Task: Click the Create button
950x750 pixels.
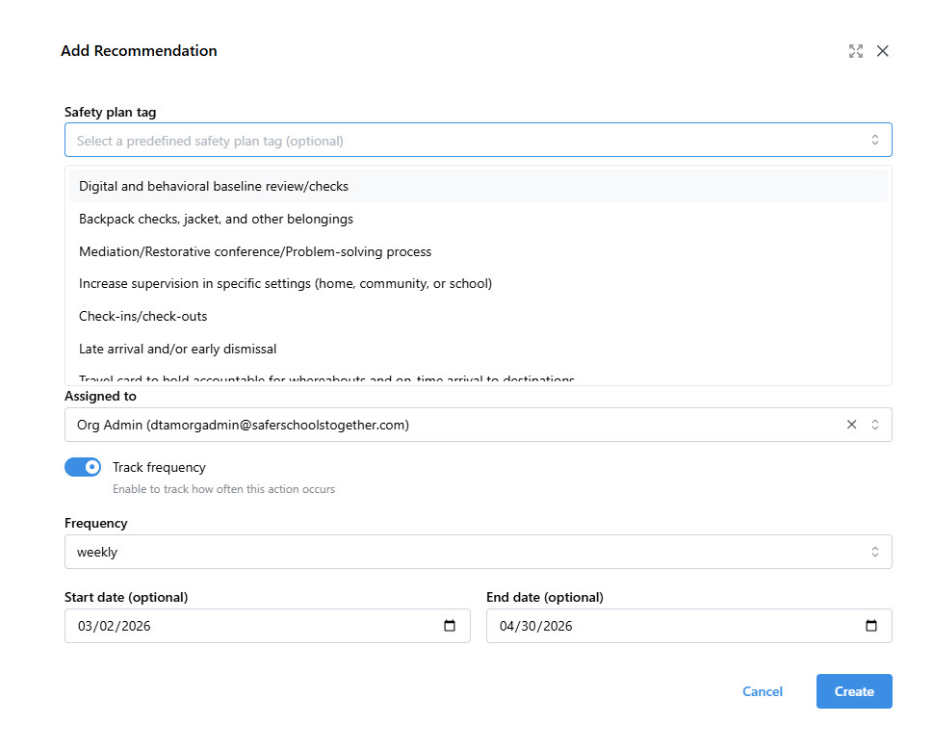Action: 854,691
